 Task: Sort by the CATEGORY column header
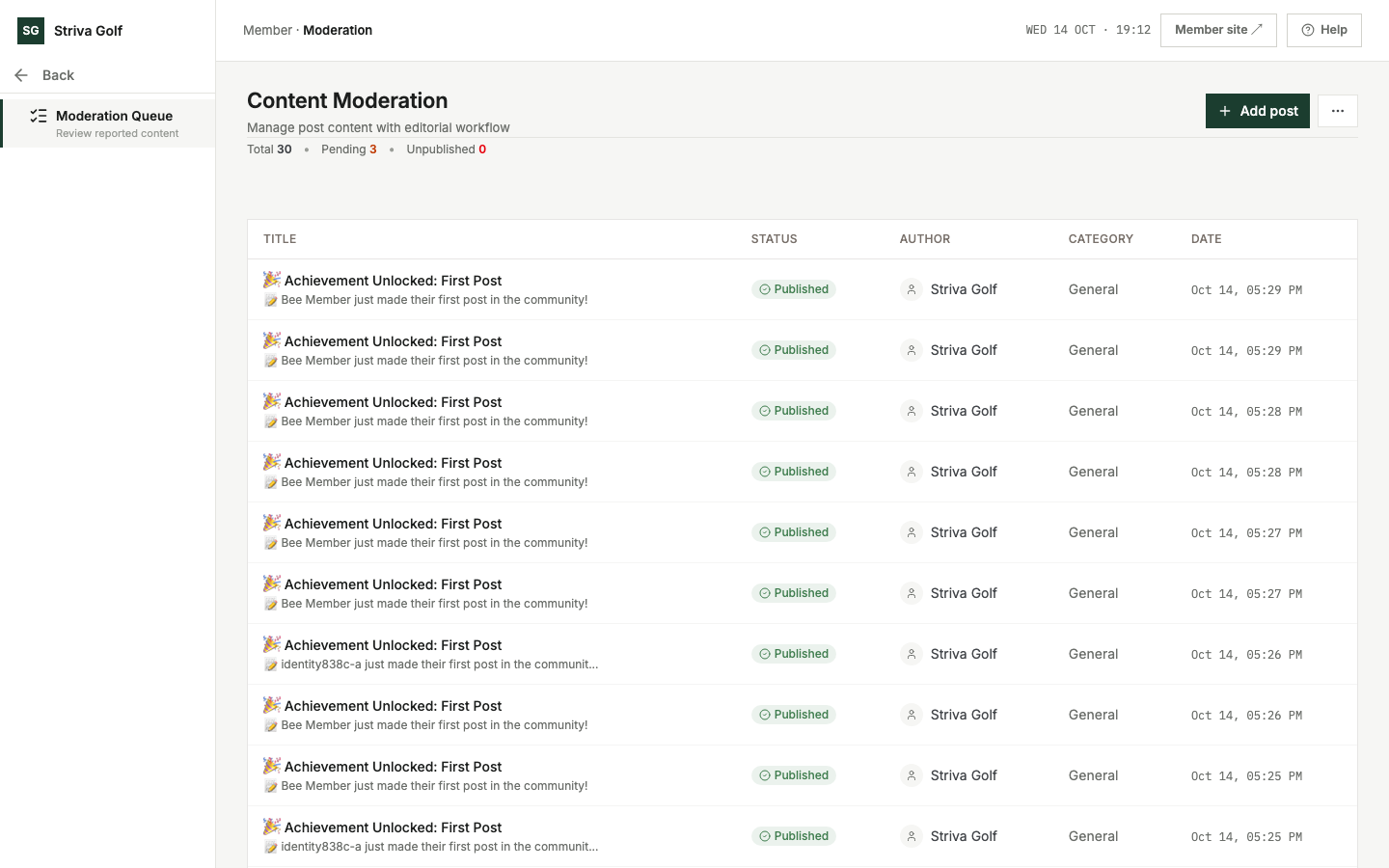1101,239
